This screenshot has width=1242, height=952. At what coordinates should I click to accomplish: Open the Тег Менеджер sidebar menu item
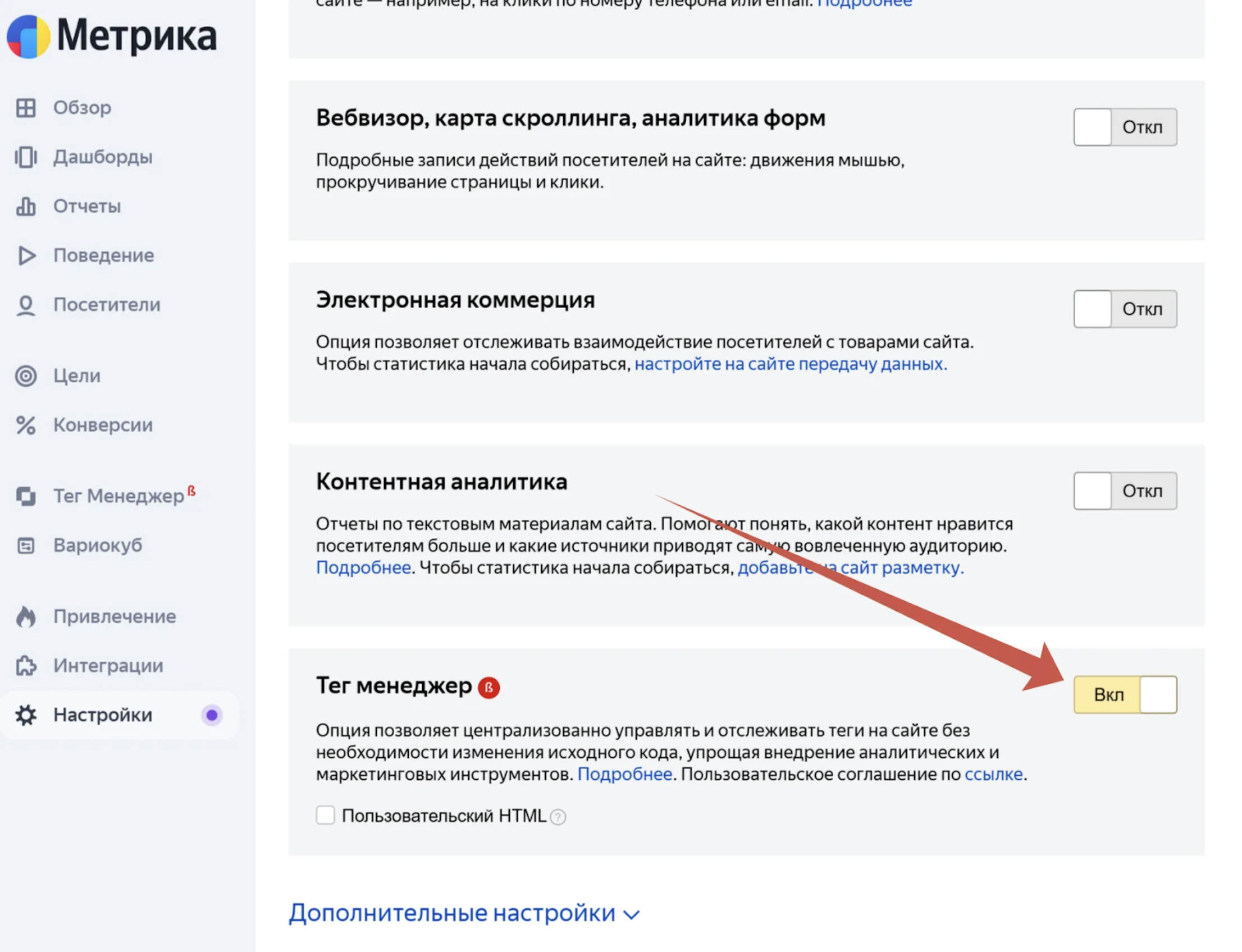pos(118,496)
